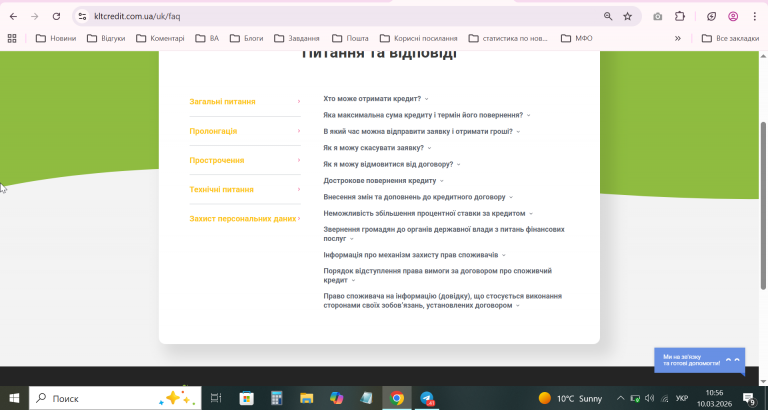Select the Прострочення category
The height and width of the screenshot is (410, 768).
tap(245, 160)
